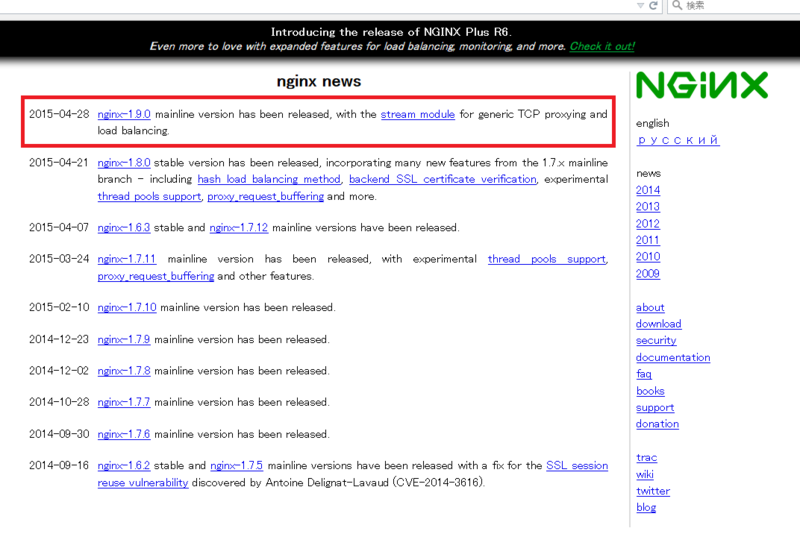
Task: Open proxy request buffering link in 2015-03-24 entry
Action: (x=156, y=276)
